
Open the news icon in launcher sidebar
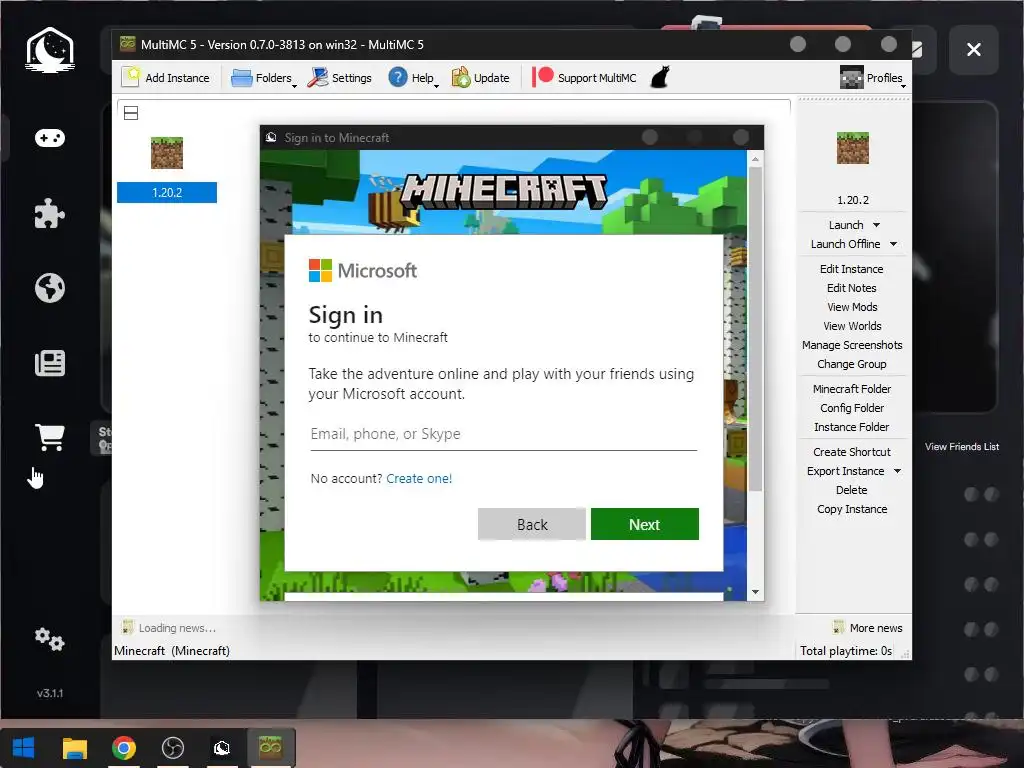pos(50,363)
